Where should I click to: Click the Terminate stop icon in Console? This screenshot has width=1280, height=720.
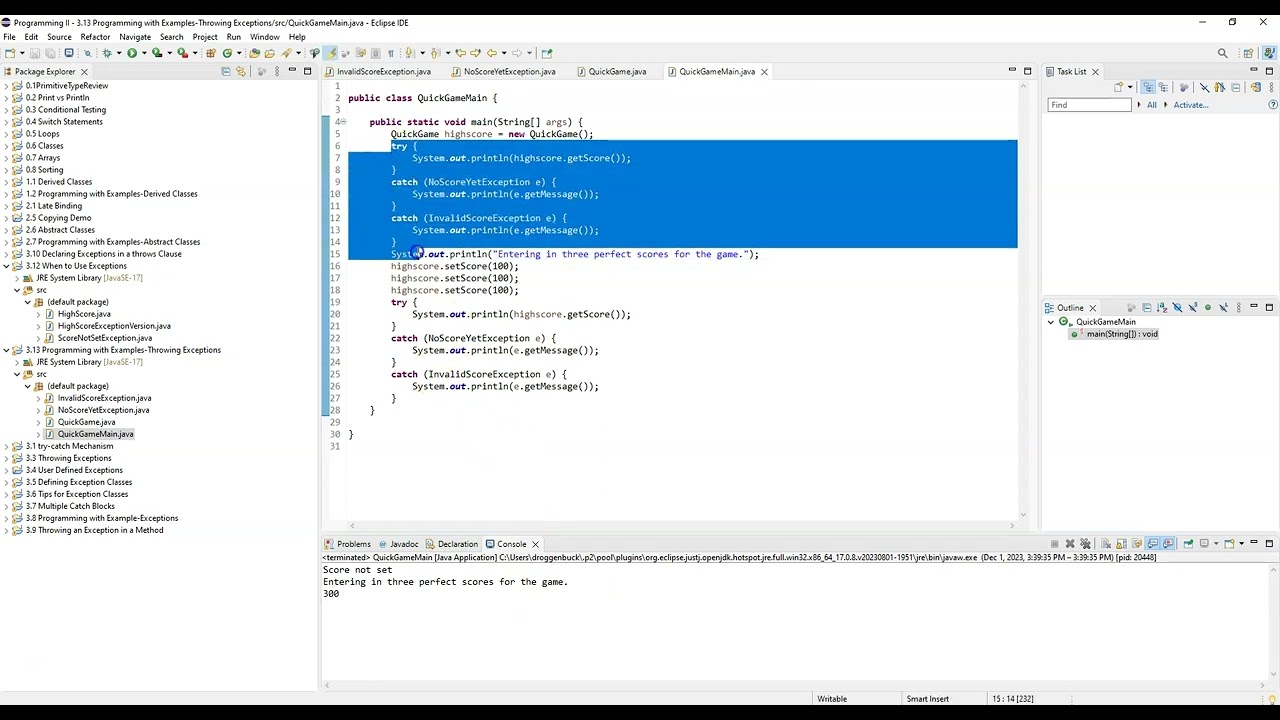[1054, 544]
